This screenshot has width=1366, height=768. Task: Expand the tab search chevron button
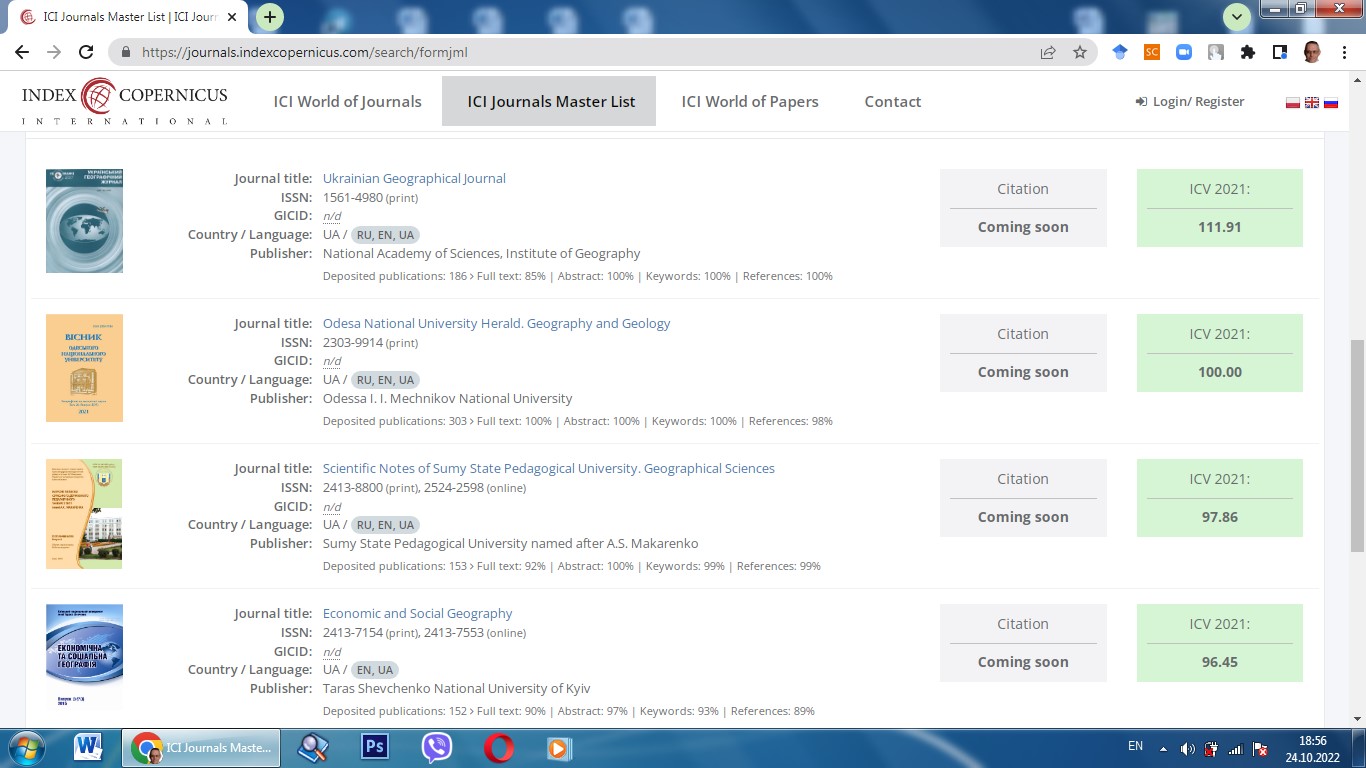click(1237, 17)
